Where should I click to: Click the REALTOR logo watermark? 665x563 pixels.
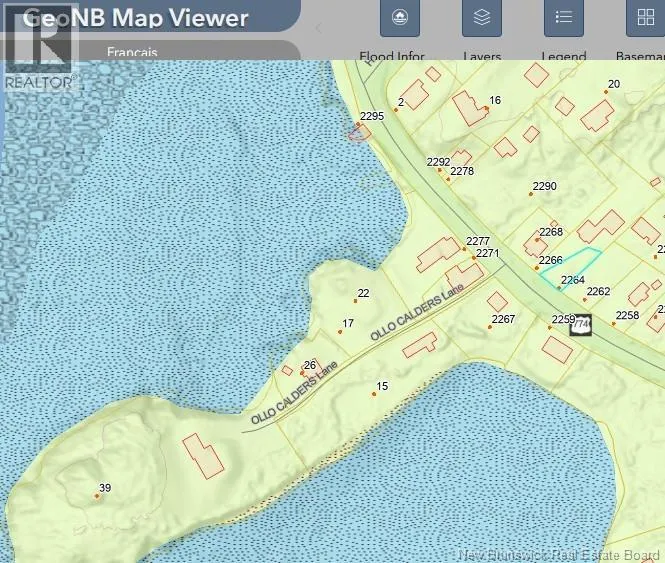[39, 49]
